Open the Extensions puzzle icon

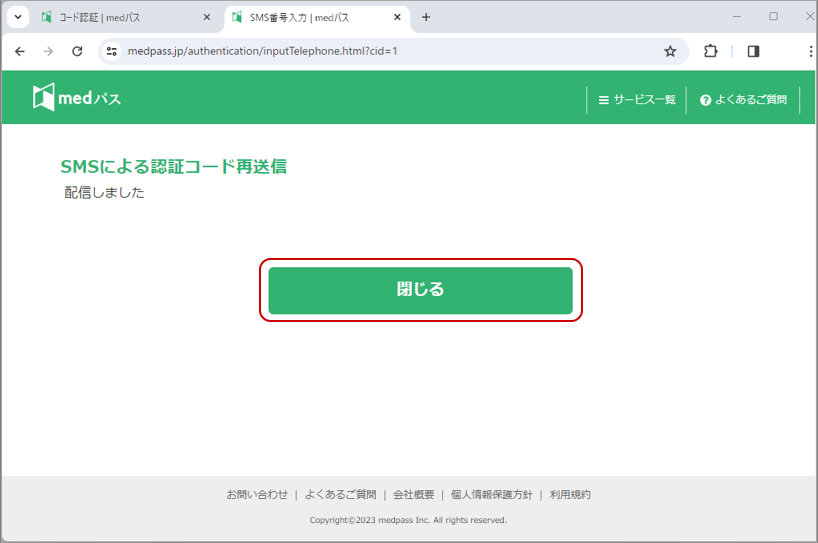click(x=711, y=51)
